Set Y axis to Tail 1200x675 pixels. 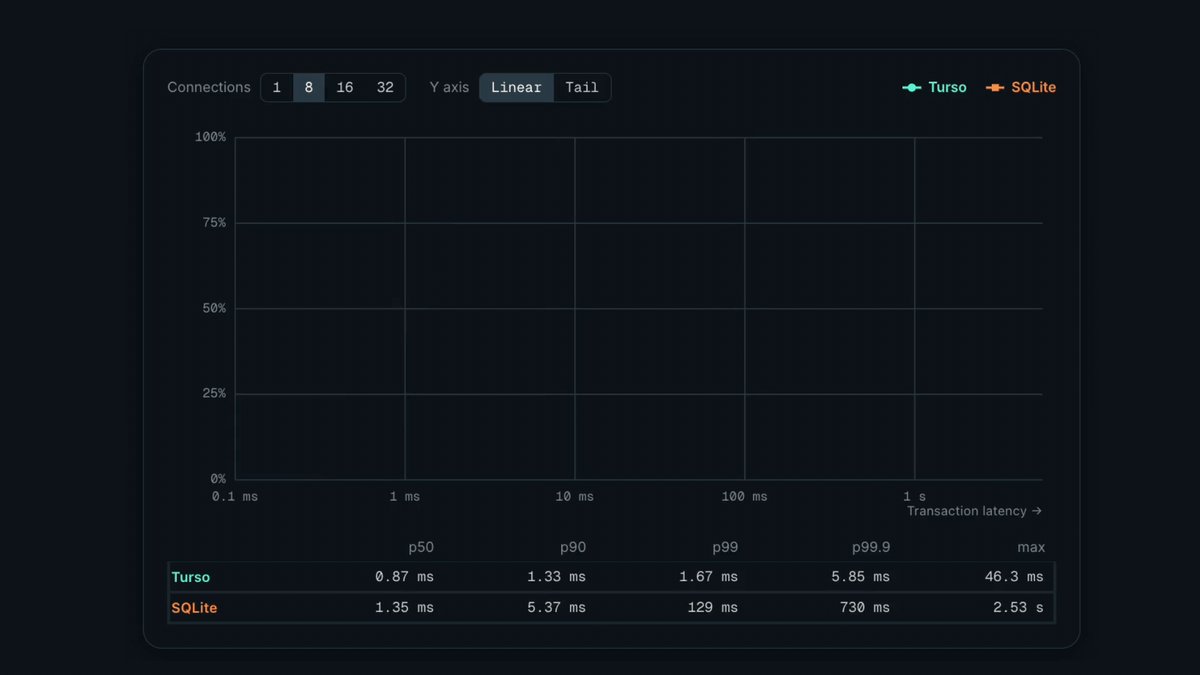[582, 88]
